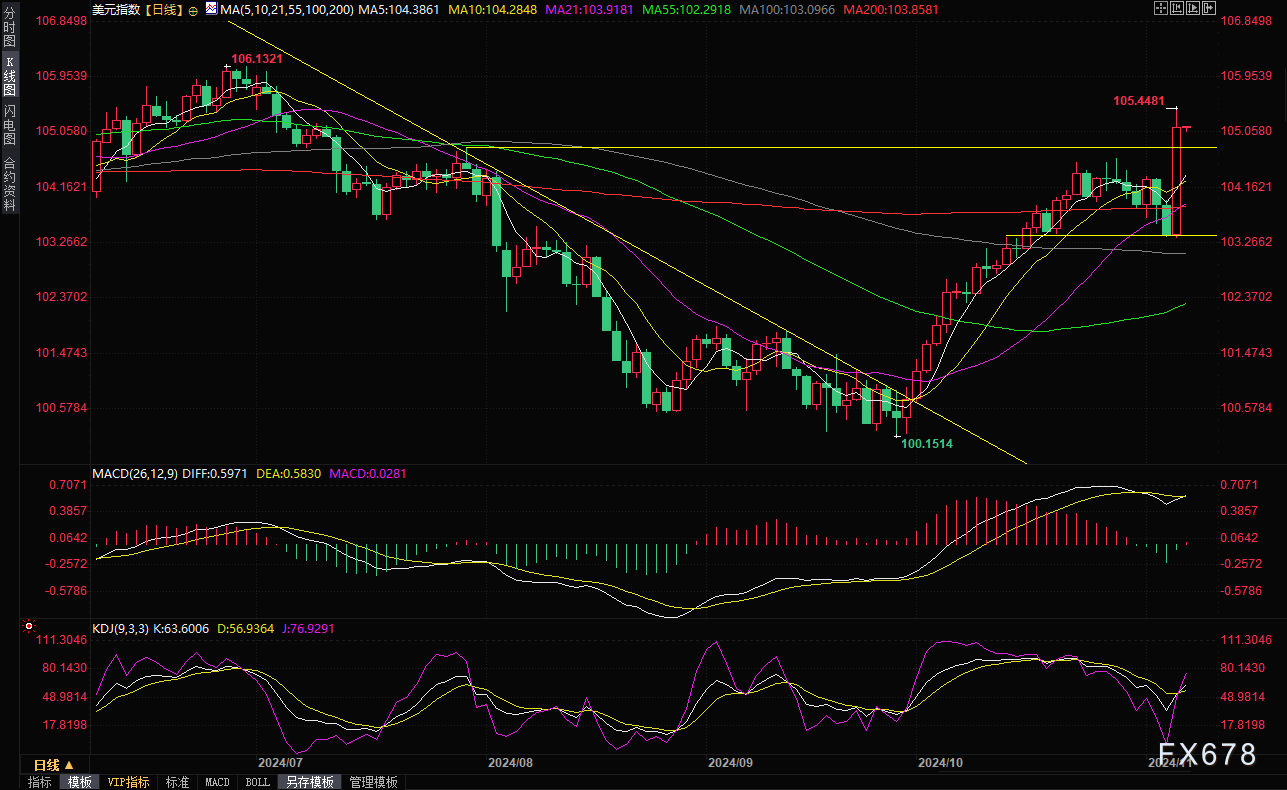Open the VIP指标 tab
The image size is (1287, 790).
pos(128,782)
